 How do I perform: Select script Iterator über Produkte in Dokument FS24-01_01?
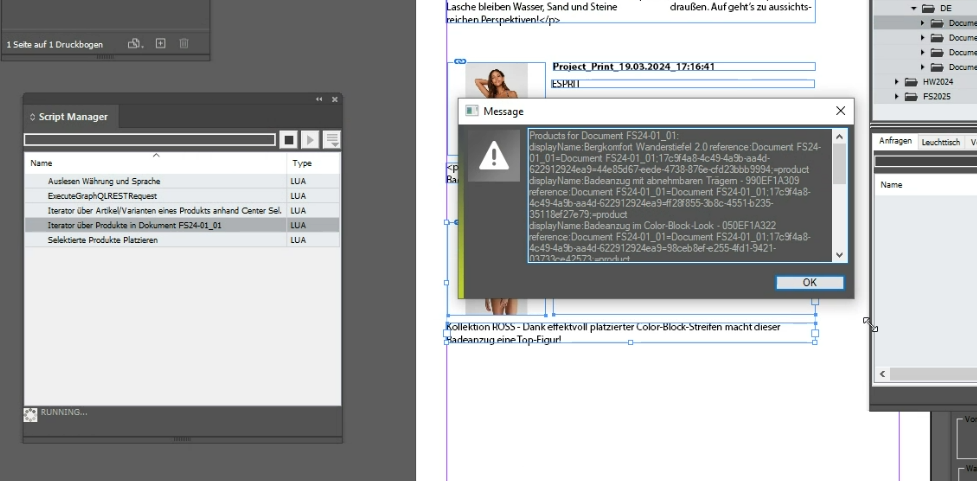(182, 225)
